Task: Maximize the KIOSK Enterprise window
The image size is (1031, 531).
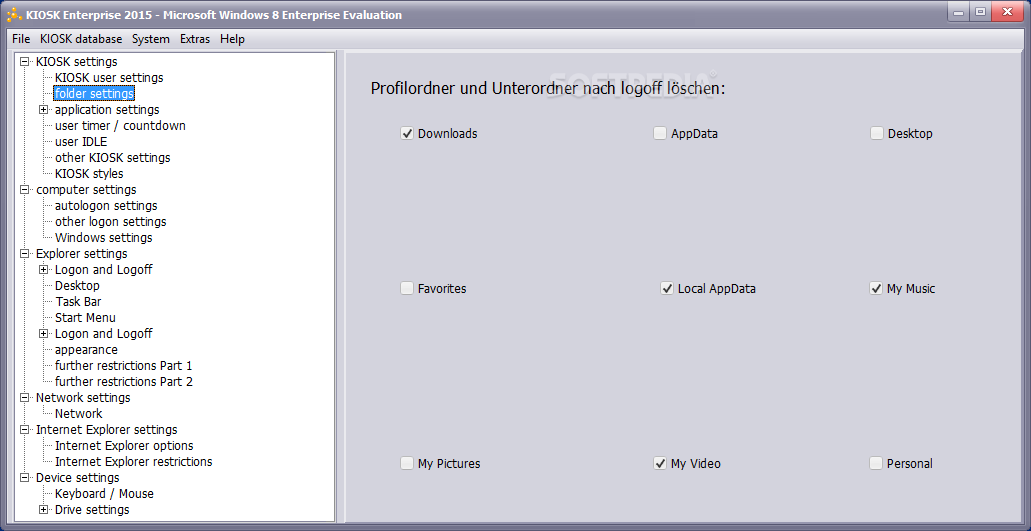Action: [x=980, y=12]
